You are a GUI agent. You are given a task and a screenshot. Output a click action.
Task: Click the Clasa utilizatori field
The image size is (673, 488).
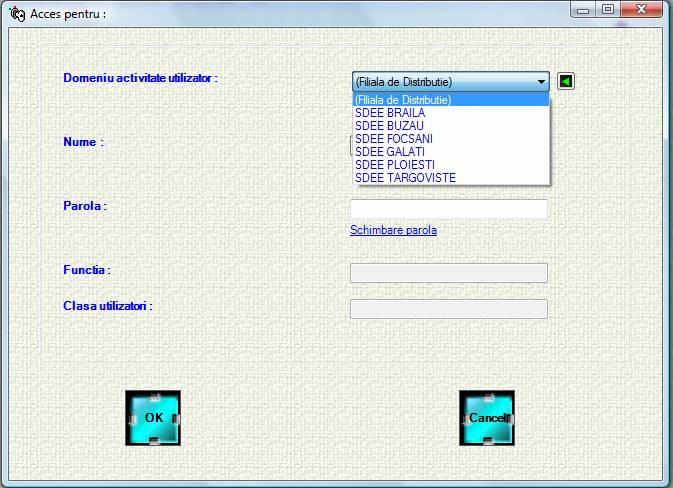tap(449, 309)
